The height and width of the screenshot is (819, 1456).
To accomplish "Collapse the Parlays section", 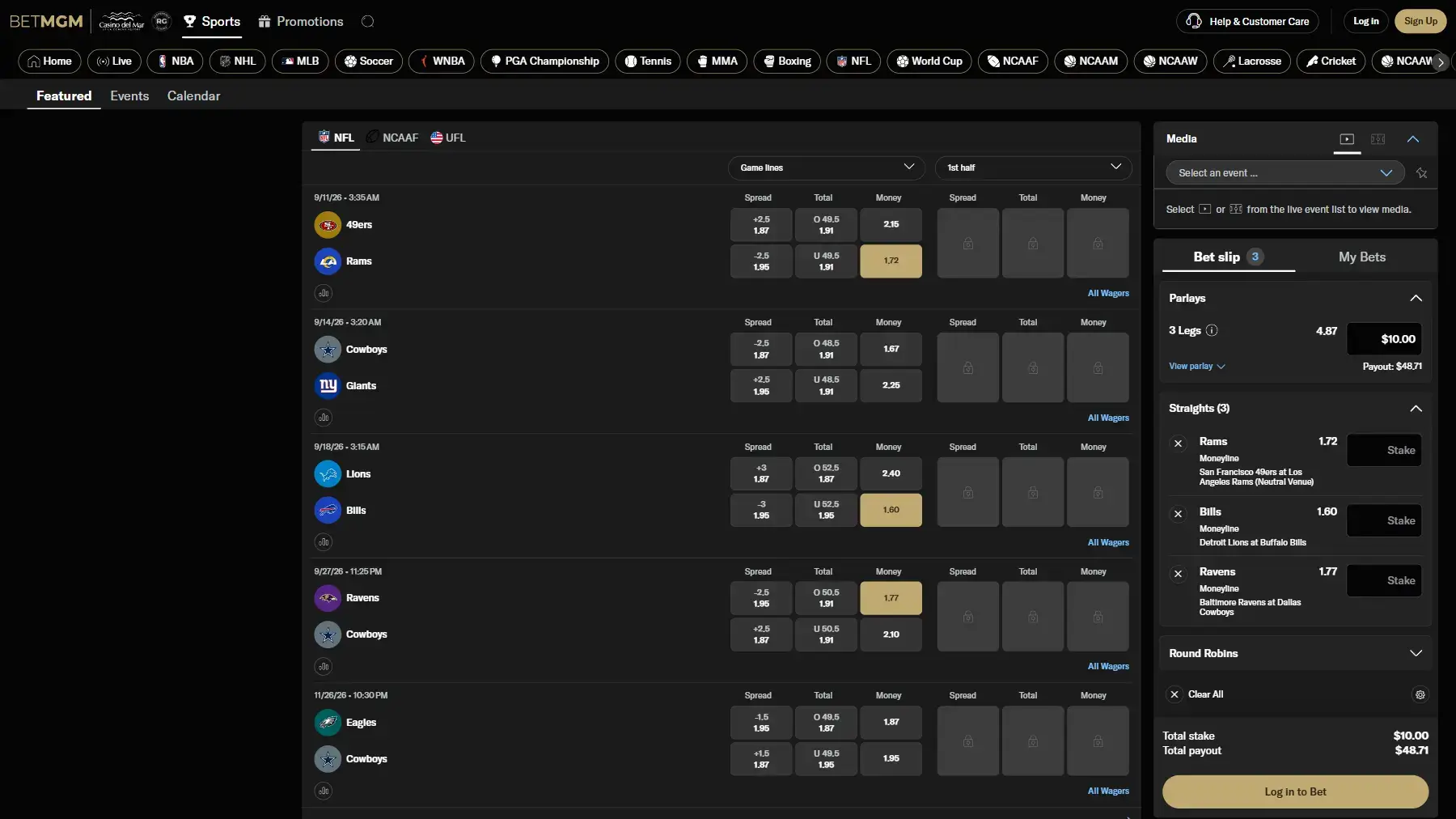I will (1416, 299).
